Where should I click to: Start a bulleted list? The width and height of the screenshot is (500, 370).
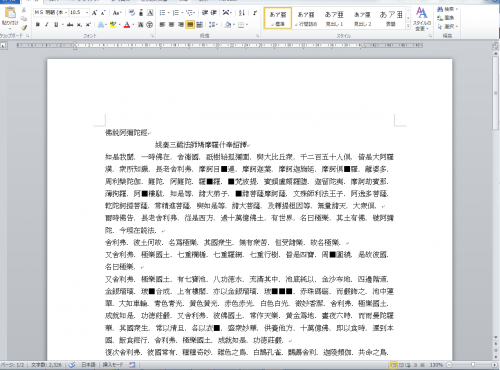(162, 13)
